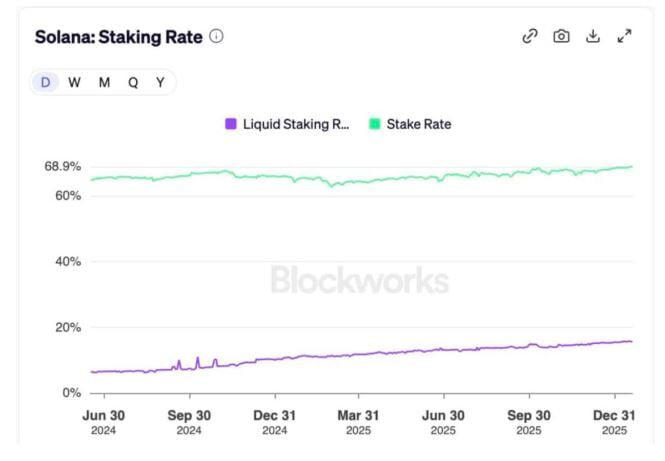Download the chart data
This screenshot has height=461, width=665.
[x=593, y=36]
